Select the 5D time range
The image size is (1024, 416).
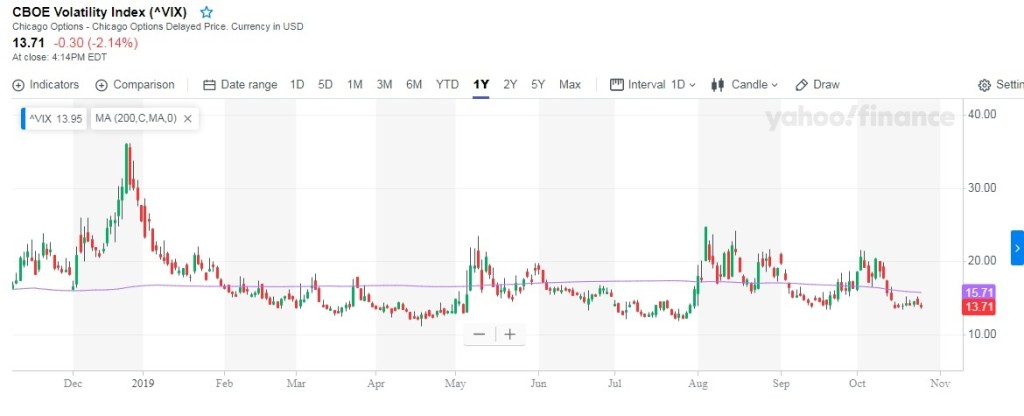[325, 85]
